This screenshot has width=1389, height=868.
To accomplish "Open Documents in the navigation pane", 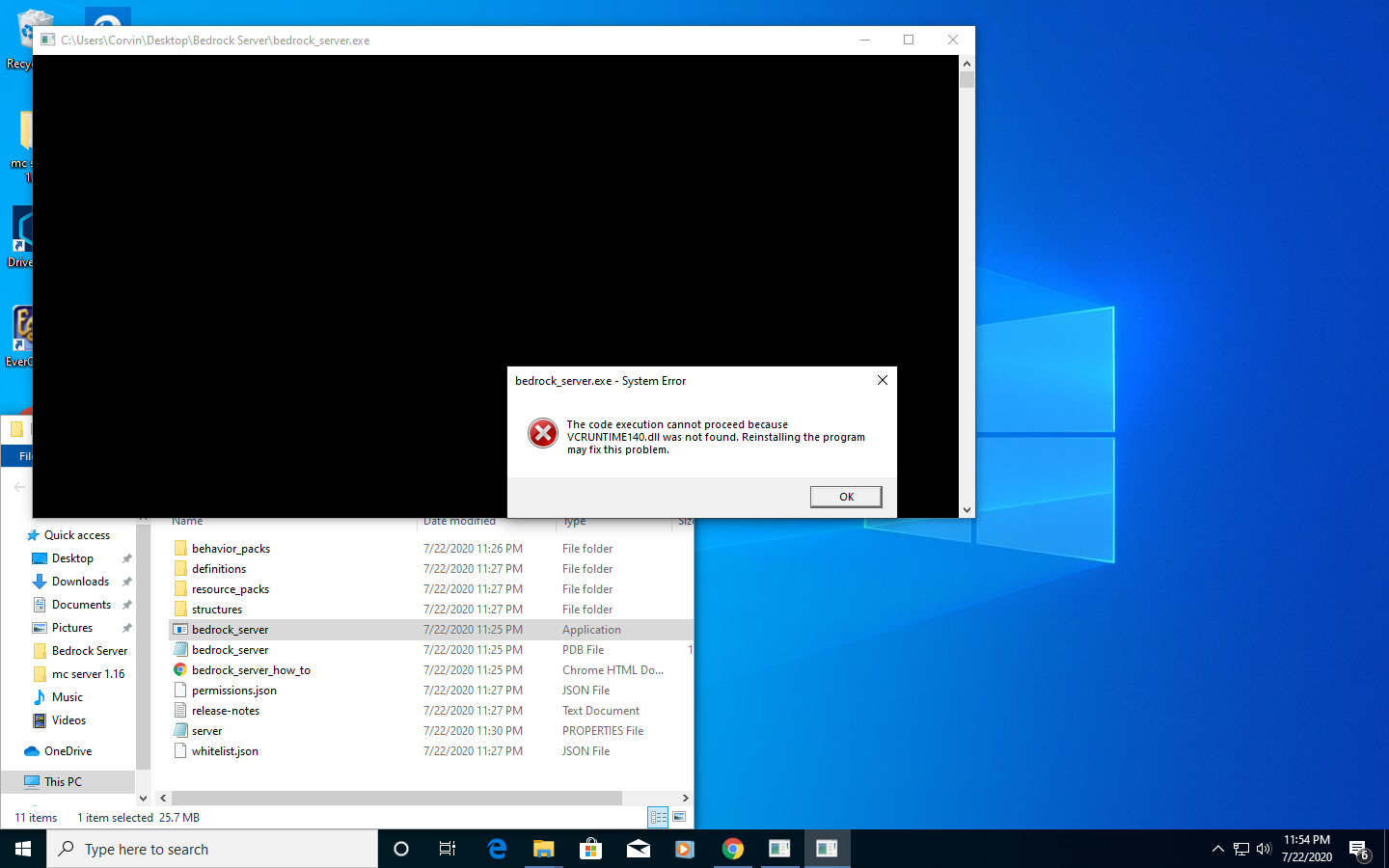I will click(81, 605).
